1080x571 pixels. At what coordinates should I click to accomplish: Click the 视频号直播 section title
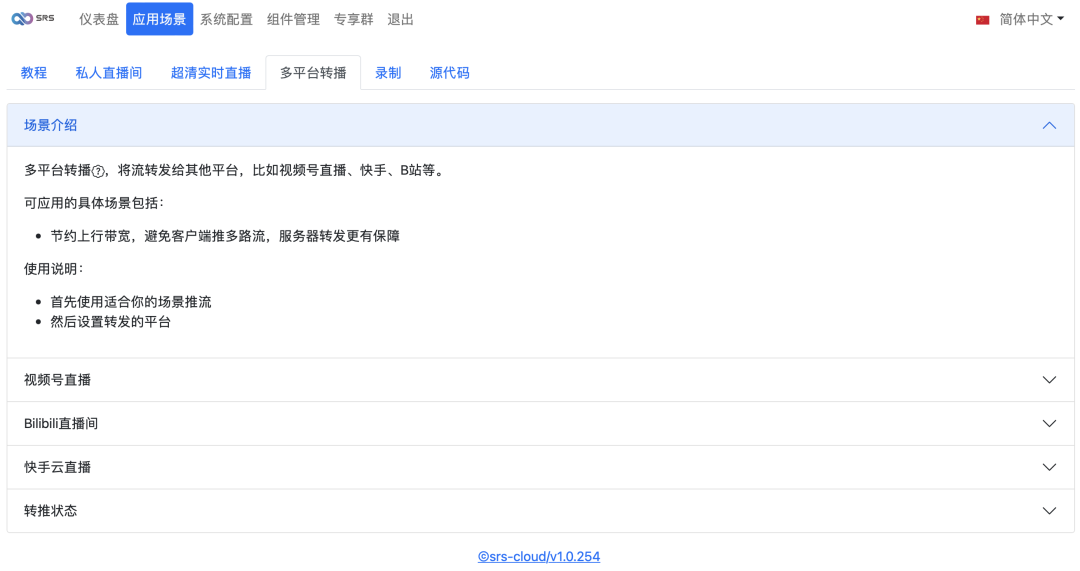pyautogui.click(x=57, y=380)
